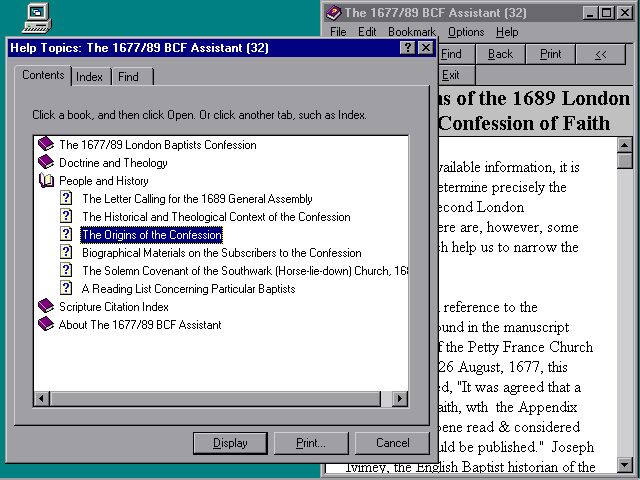Click the Find toolbar button in BCF Assistant window
Viewport: 640px width, 480px height.
(456, 54)
